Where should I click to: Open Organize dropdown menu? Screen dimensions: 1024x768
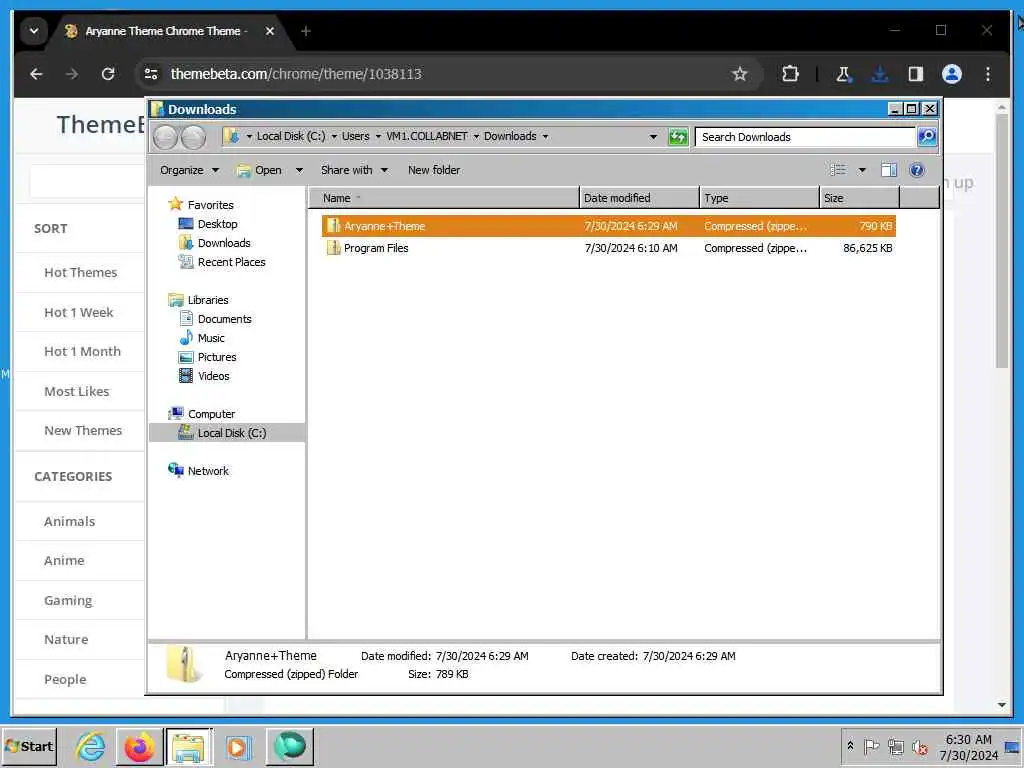(189, 170)
